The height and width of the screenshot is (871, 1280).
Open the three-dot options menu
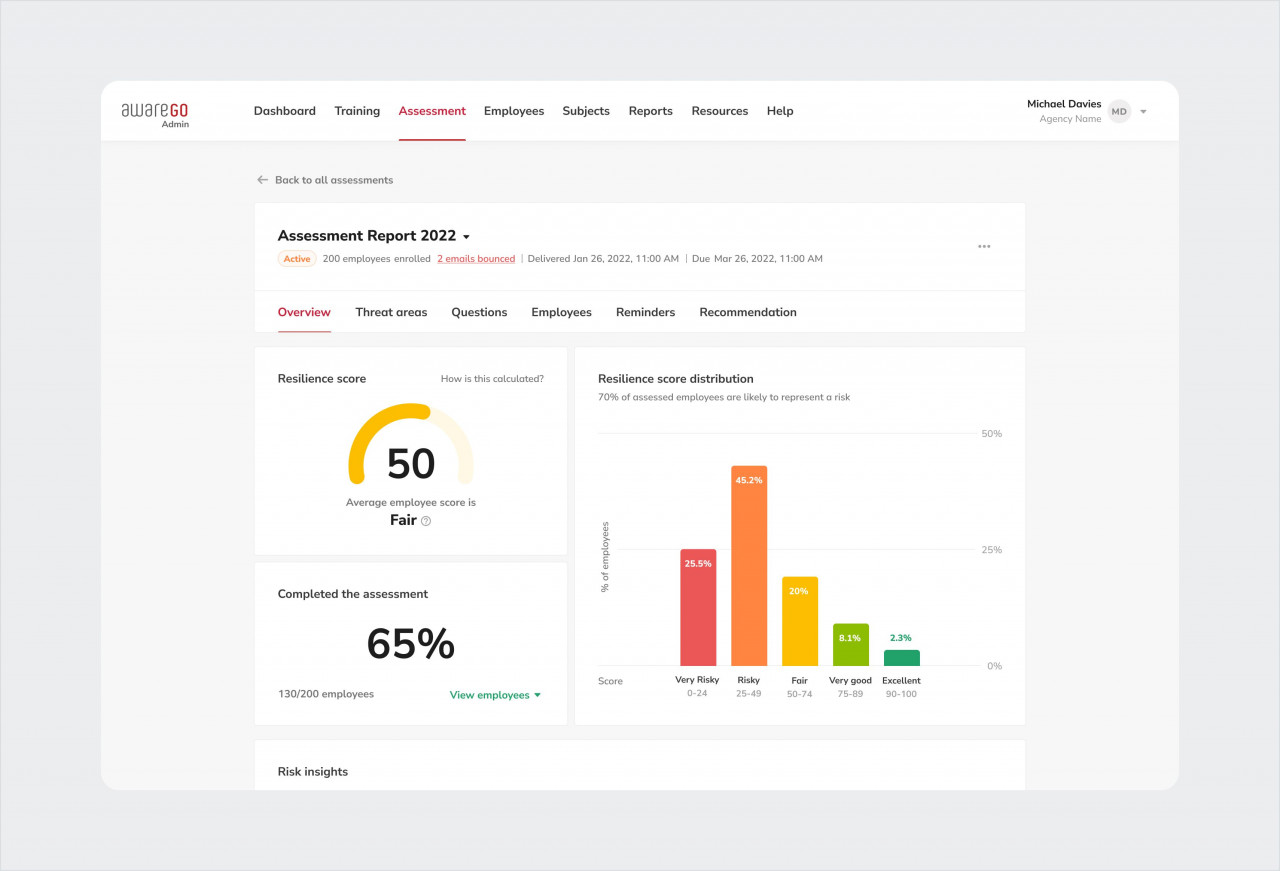[984, 246]
